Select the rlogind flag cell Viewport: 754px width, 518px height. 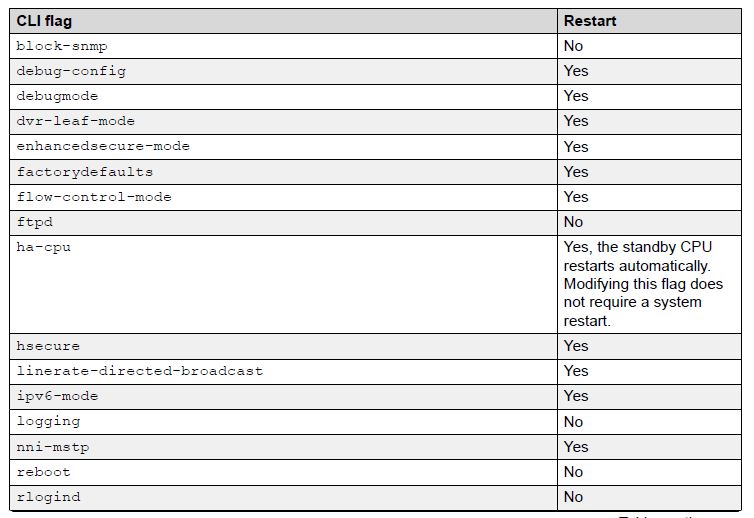tap(48, 497)
